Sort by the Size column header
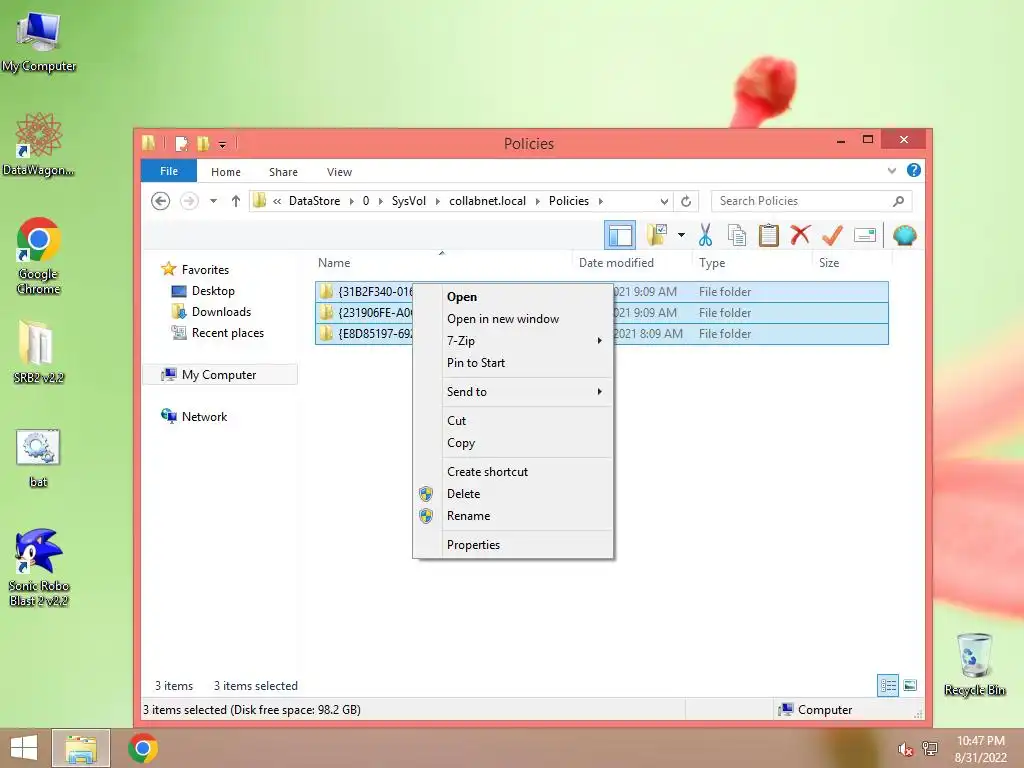The width and height of the screenshot is (1024, 768). click(x=852, y=263)
